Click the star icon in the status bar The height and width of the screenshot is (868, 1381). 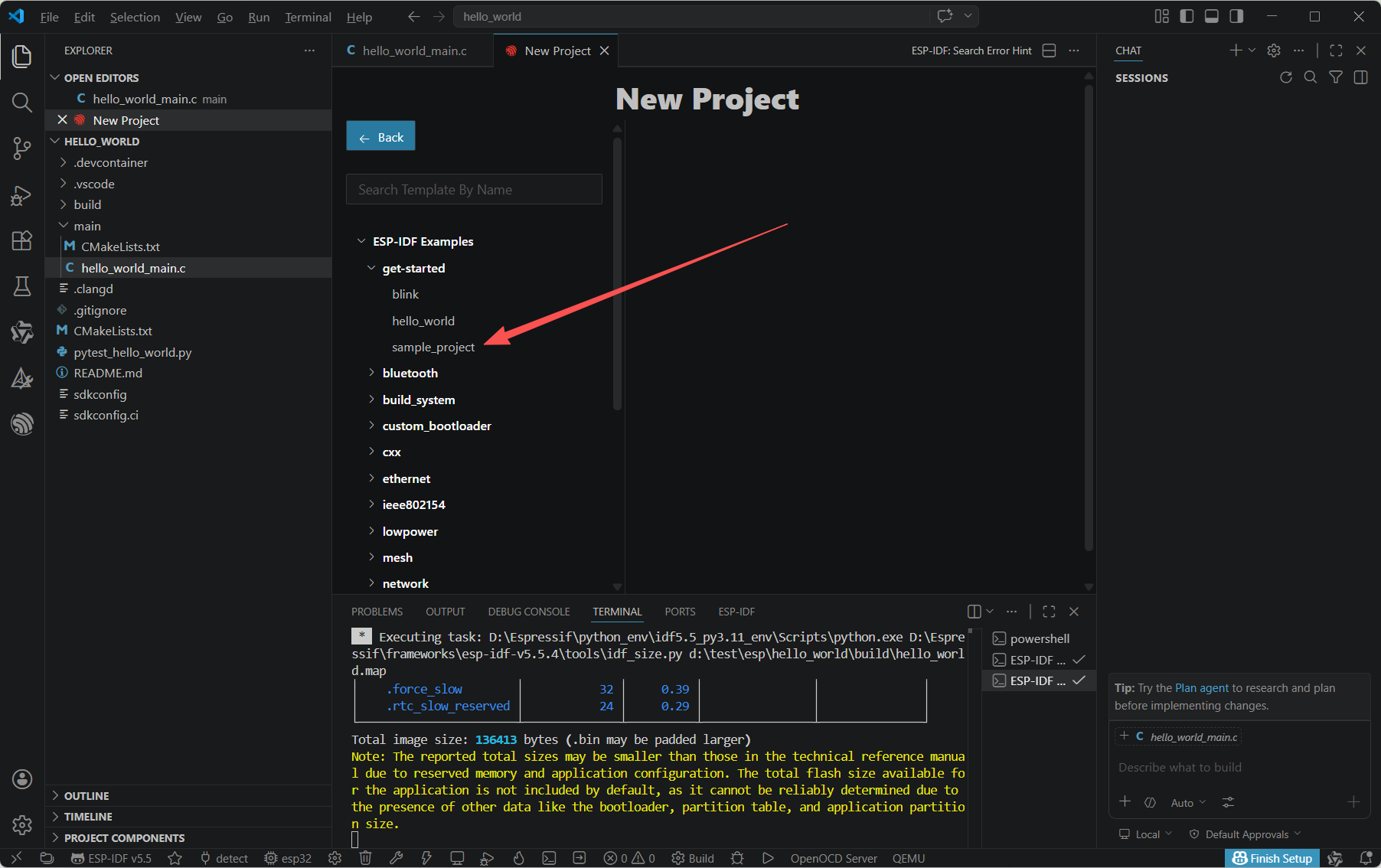pos(175,858)
